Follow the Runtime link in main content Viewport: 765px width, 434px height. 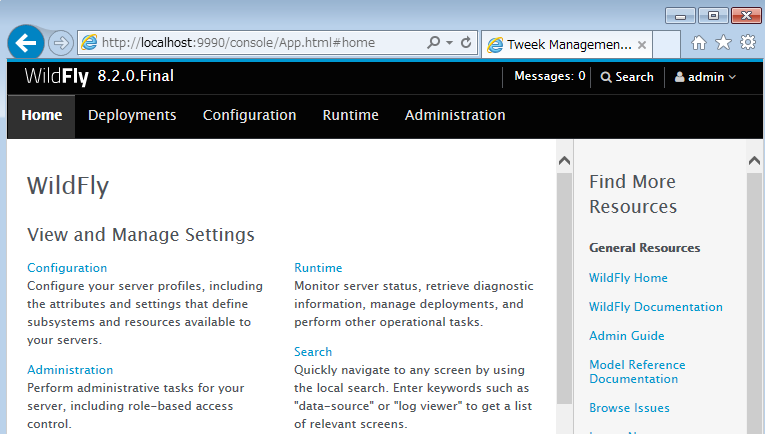318,268
